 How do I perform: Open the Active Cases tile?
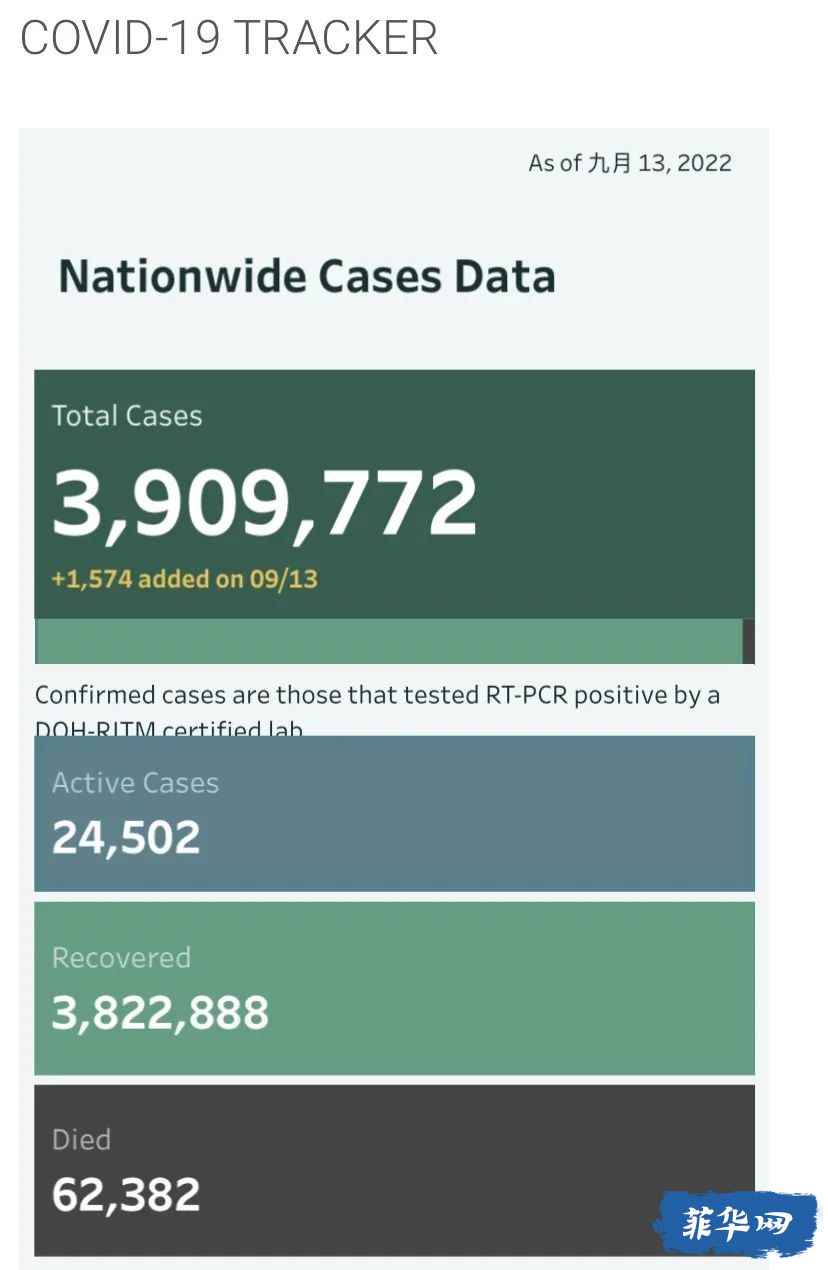pos(394,813)
